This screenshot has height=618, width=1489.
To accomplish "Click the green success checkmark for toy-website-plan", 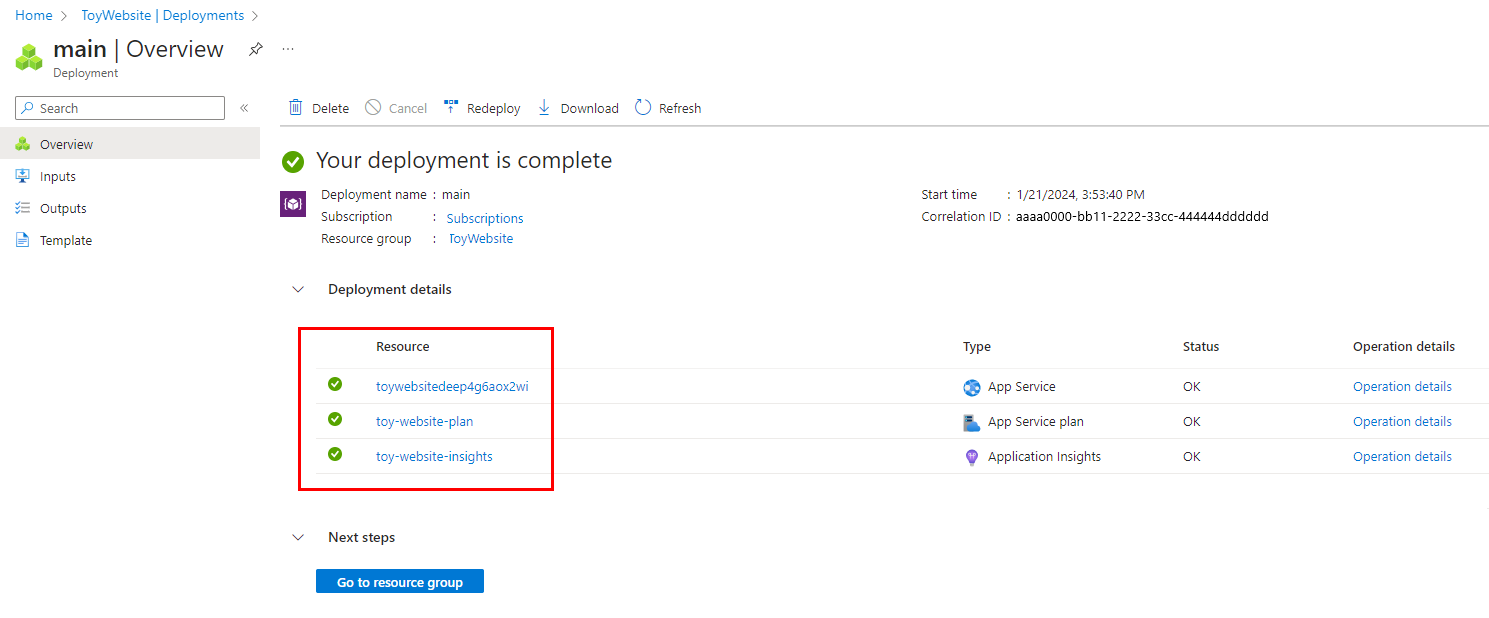I will pos(334,419).
